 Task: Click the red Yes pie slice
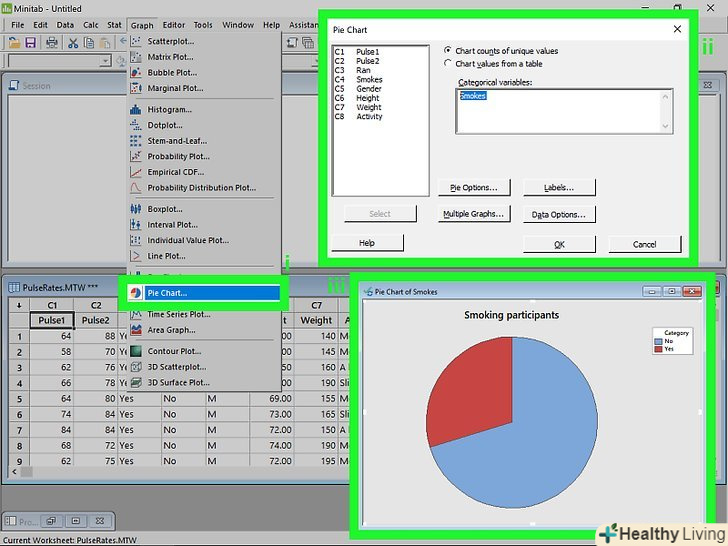click(x=474, y=390)
